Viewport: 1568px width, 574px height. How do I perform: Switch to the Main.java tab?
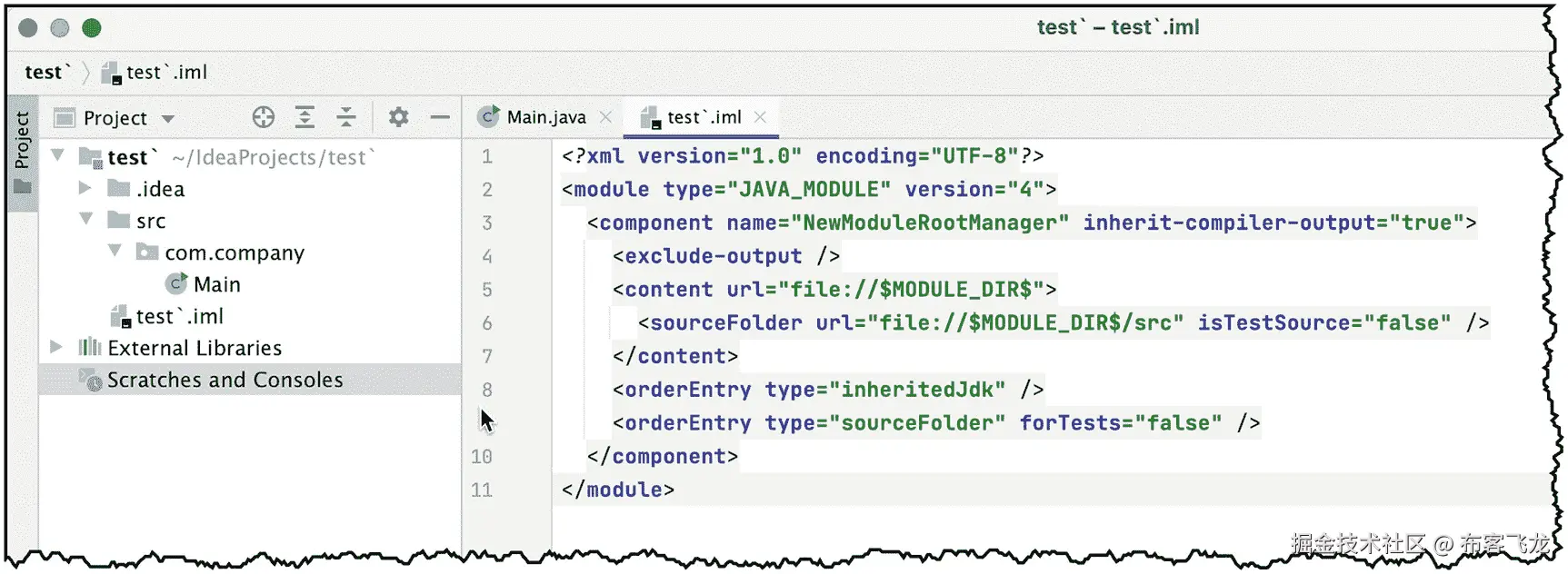546,117
